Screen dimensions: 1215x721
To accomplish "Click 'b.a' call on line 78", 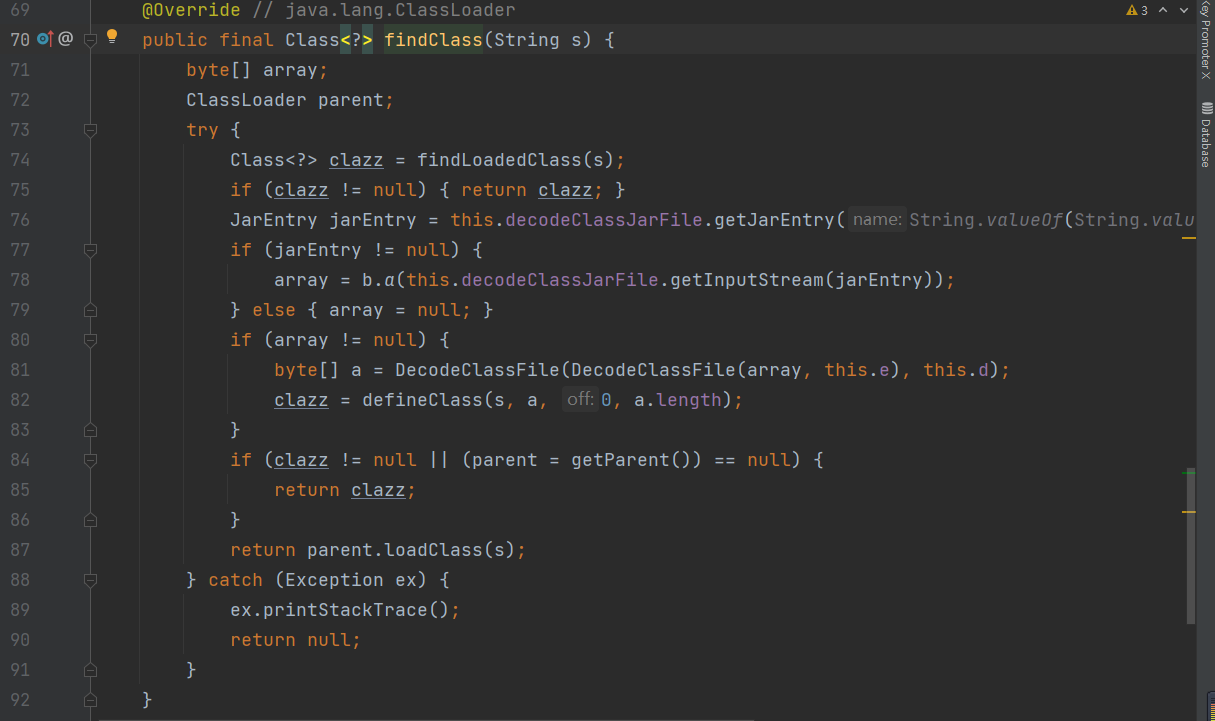I will pyautogui.click(x=378, y=280).
